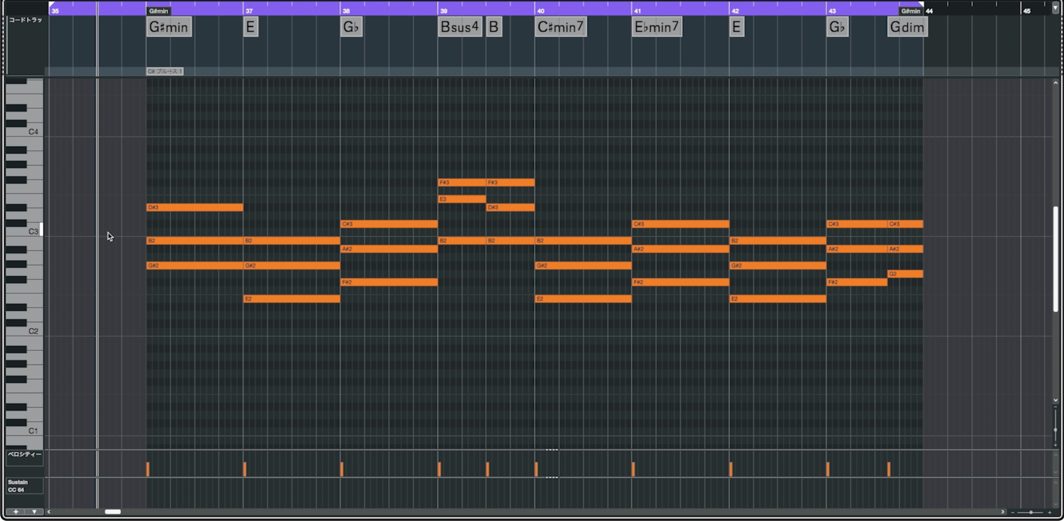Image resolution: width=1064 pixels, height=521 pixels.
Task: Click bar 40 in the ruler
Action: pos(540,11)
